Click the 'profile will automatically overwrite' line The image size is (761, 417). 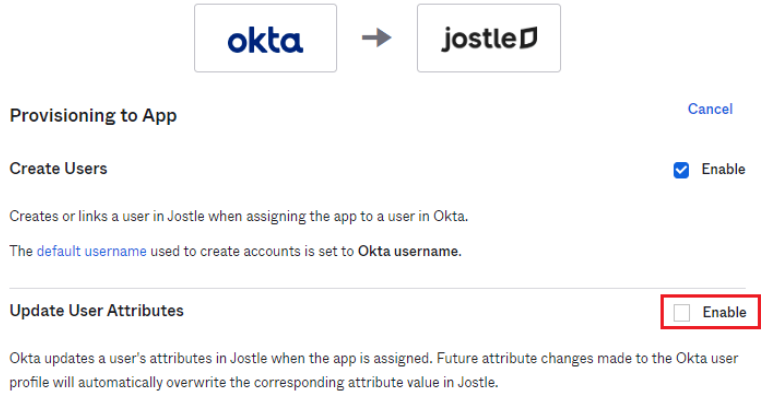[x=254, y=383]
